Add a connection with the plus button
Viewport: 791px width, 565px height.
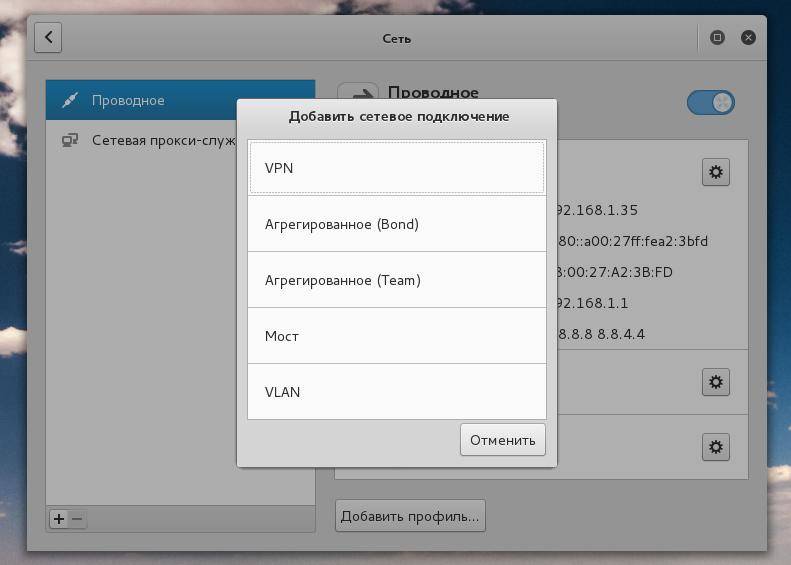[x=59, y=519]
